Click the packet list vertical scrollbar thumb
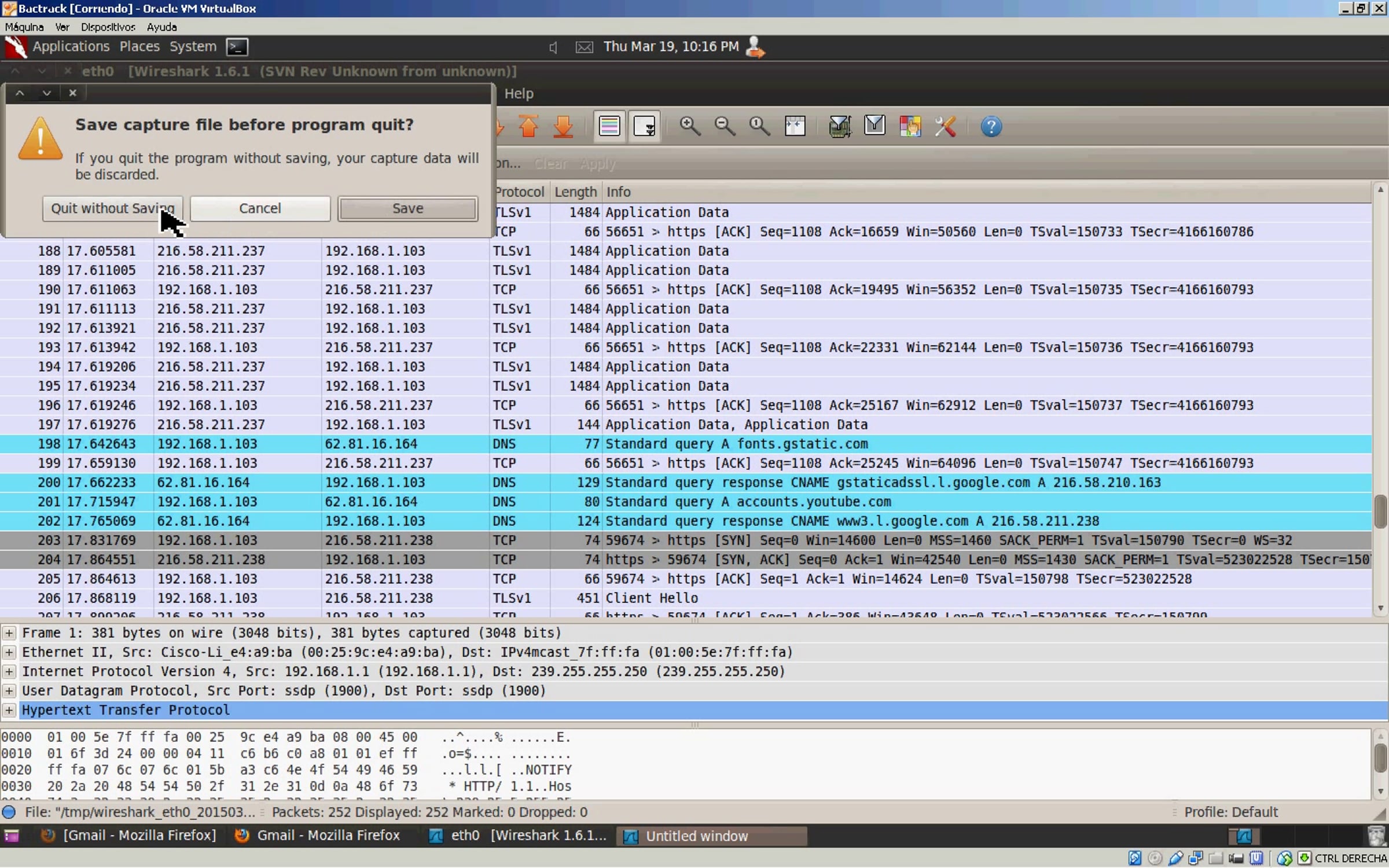Screen dimensions: 1389x868 click(x=1380, y=512)
